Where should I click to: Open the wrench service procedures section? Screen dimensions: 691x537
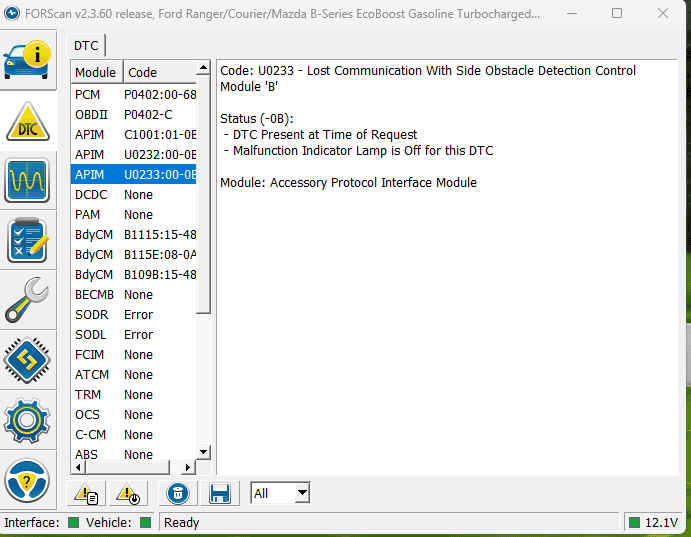coord(27,300)
